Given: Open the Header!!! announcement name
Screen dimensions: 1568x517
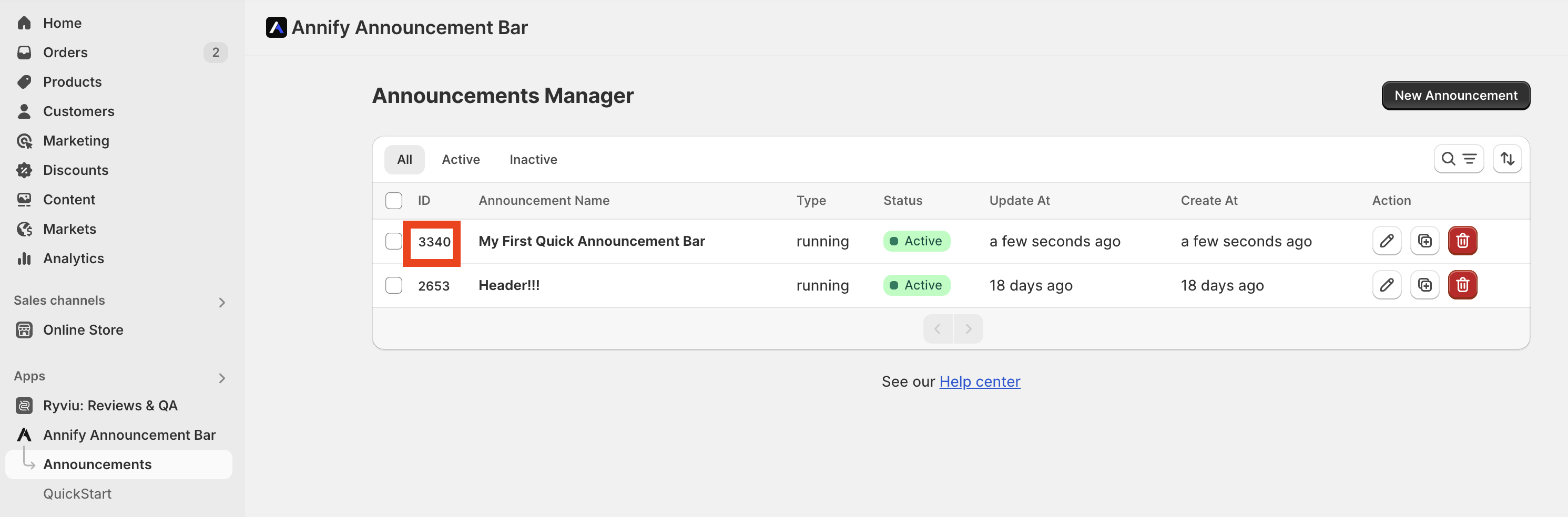Looking at the screenshot, I should click(509, 285).
